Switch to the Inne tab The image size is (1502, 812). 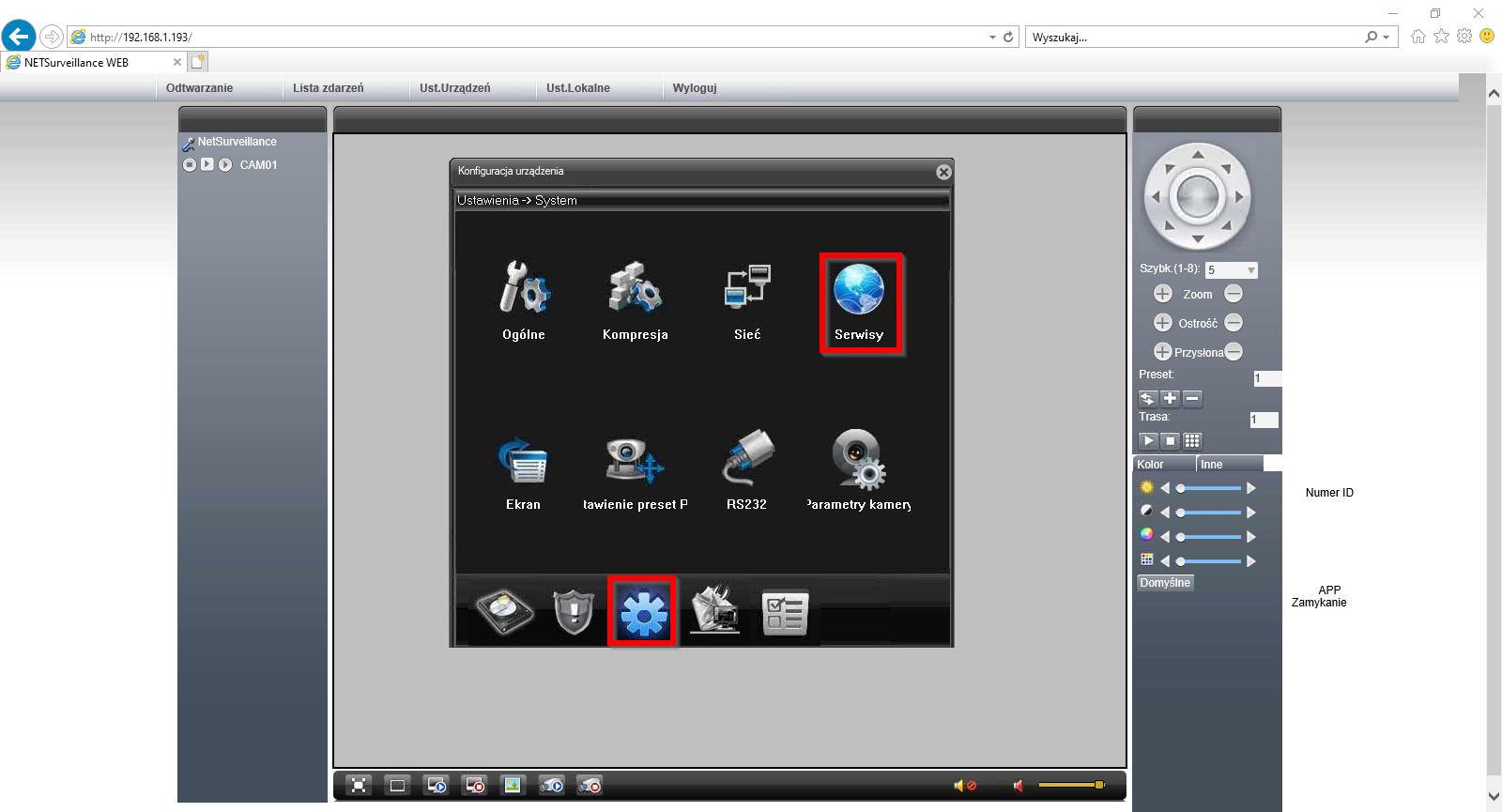pyautogui.click(x=1211, y=465)
